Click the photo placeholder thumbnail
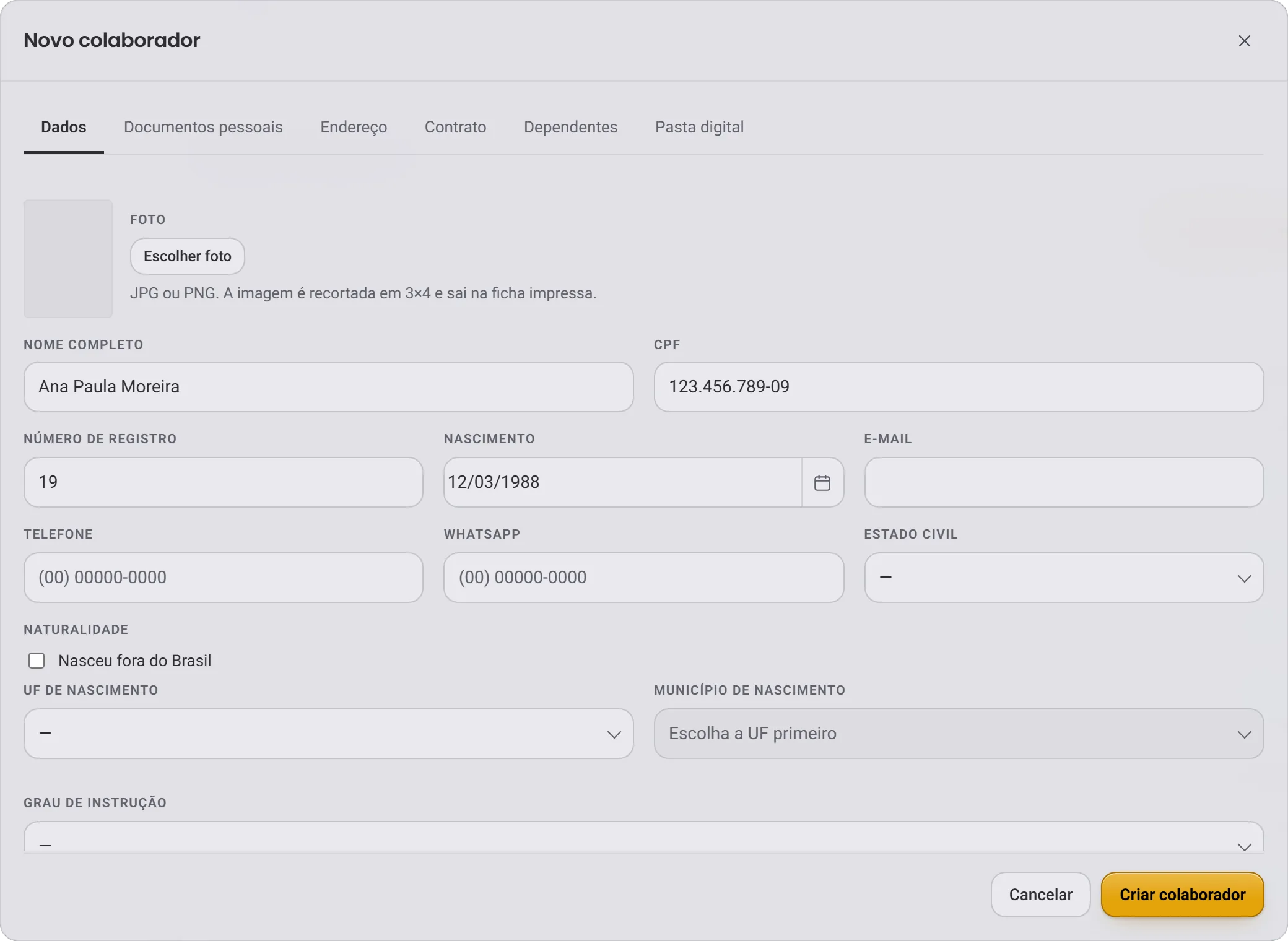1288x941 pixels. point(68,259)
